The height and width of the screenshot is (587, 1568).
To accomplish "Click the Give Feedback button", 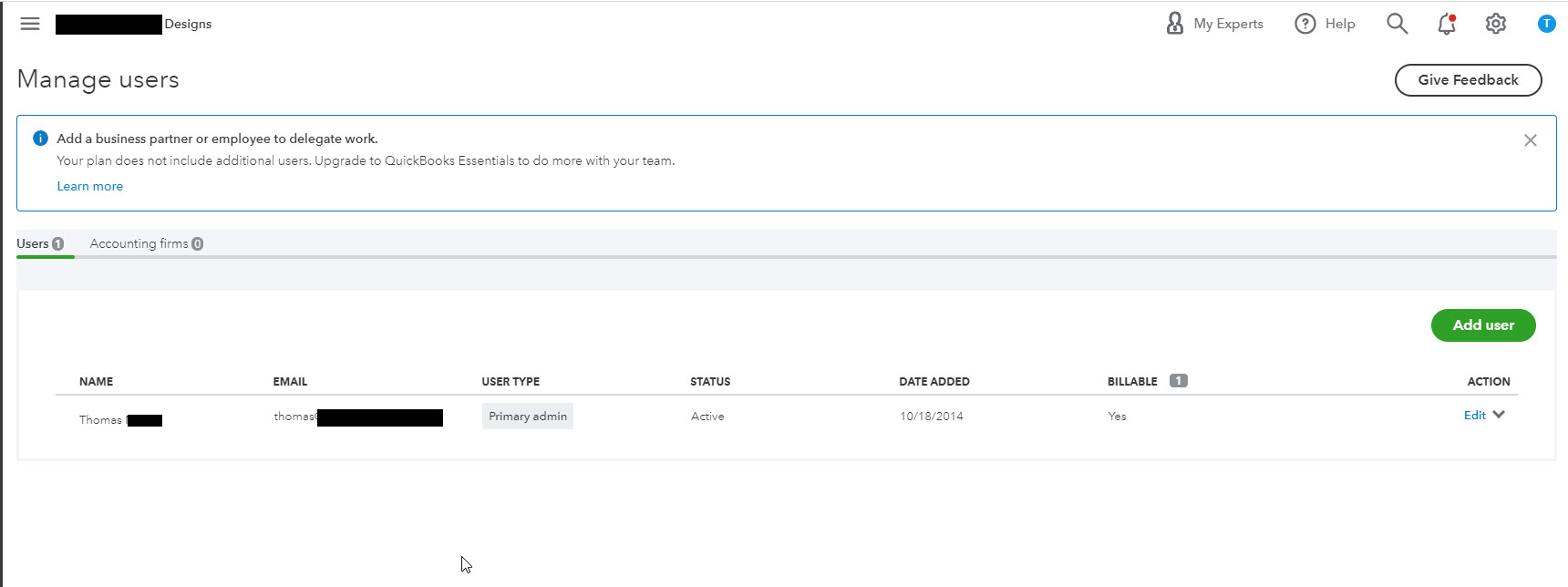I will (x=1468, y=80).
